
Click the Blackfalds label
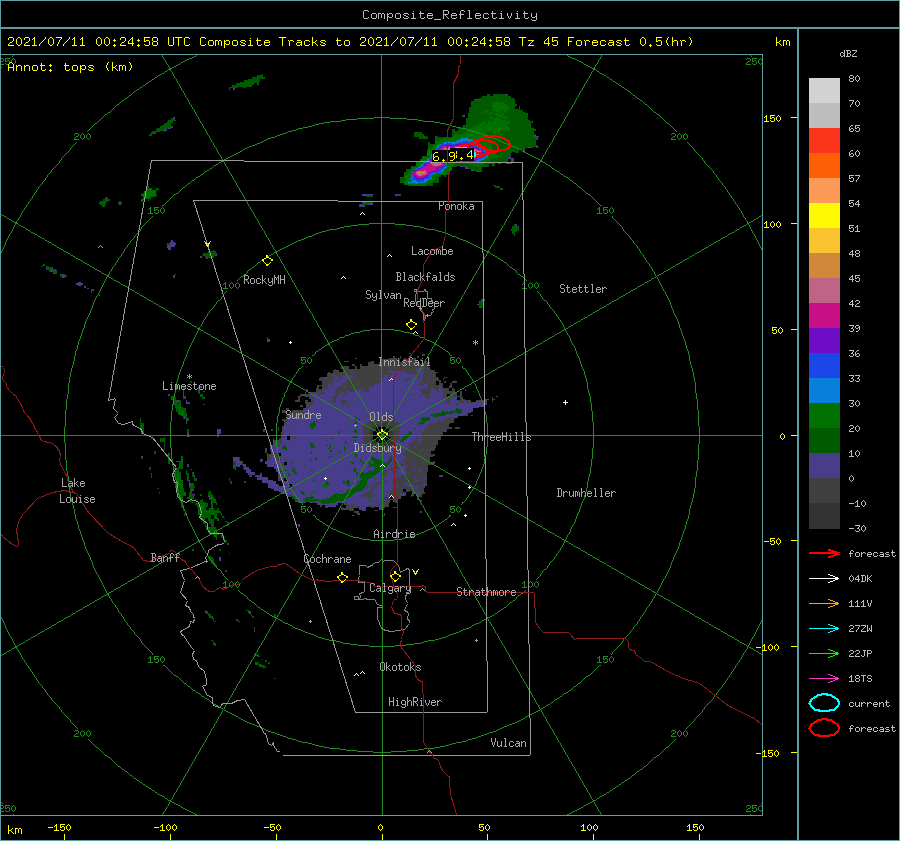tap(425, 277)
